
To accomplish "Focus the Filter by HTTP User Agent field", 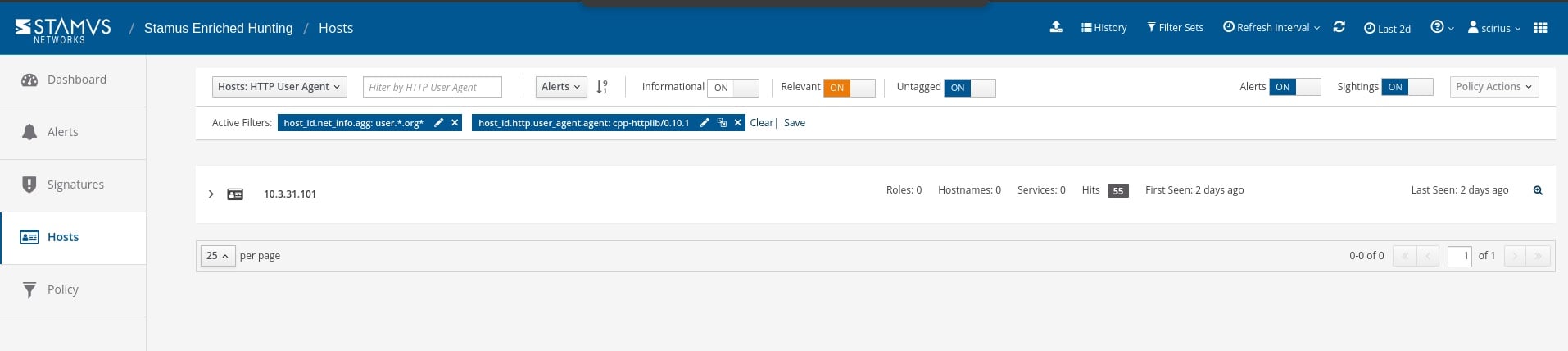I will tap(432, 87).
